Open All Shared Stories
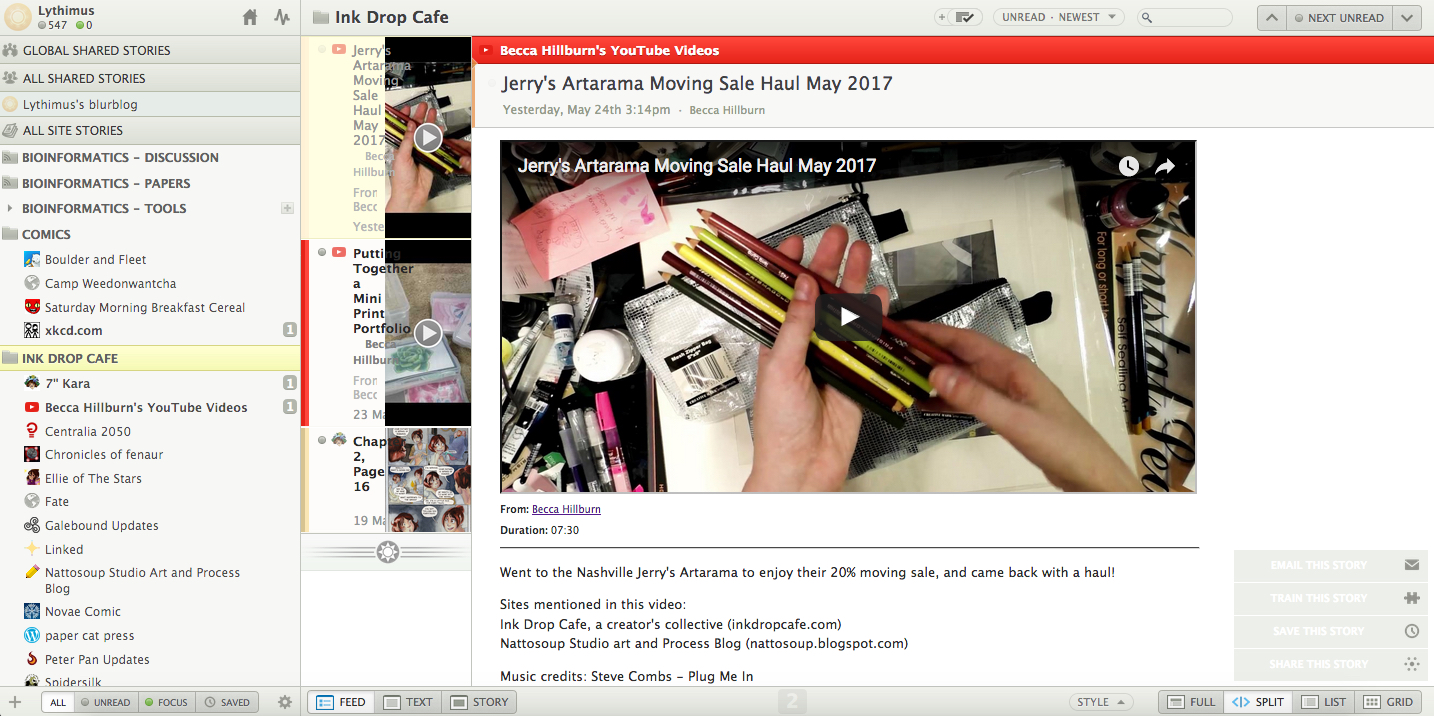The image size is (1434, 716). click(x=150, y=78)
